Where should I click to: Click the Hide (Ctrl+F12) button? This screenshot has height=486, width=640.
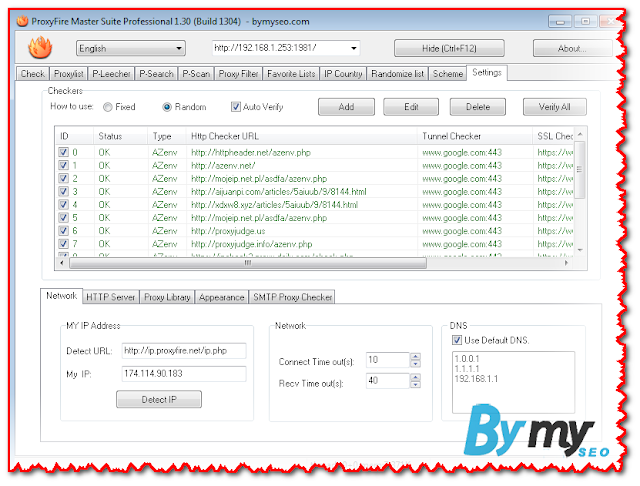449,48
